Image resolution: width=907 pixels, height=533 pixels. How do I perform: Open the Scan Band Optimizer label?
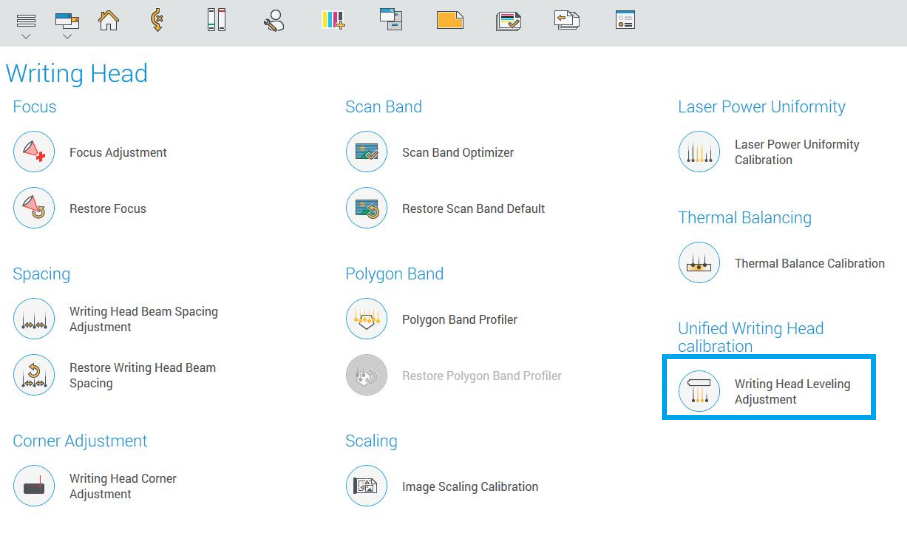[458, 153]
